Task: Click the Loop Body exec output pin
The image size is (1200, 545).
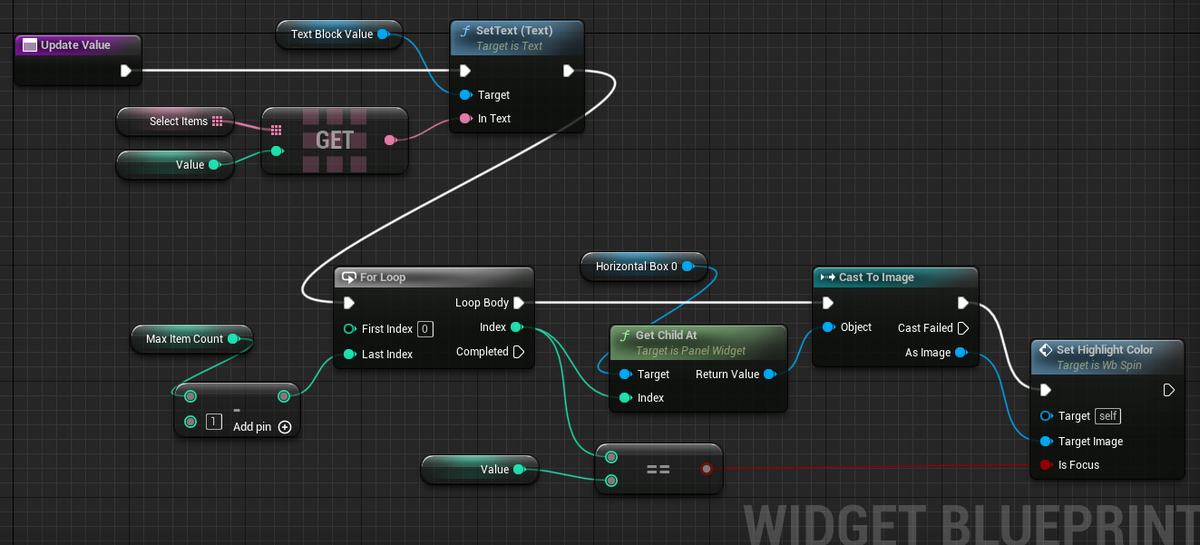Action: (x=520, y=303)
